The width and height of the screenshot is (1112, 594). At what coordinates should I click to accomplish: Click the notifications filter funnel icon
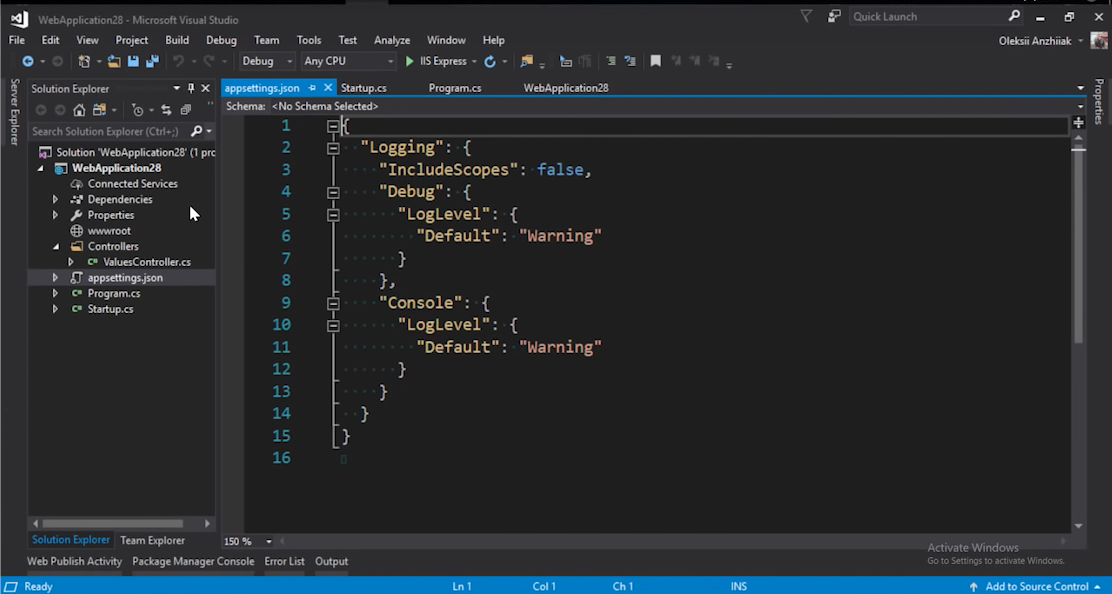pos(806,16)
